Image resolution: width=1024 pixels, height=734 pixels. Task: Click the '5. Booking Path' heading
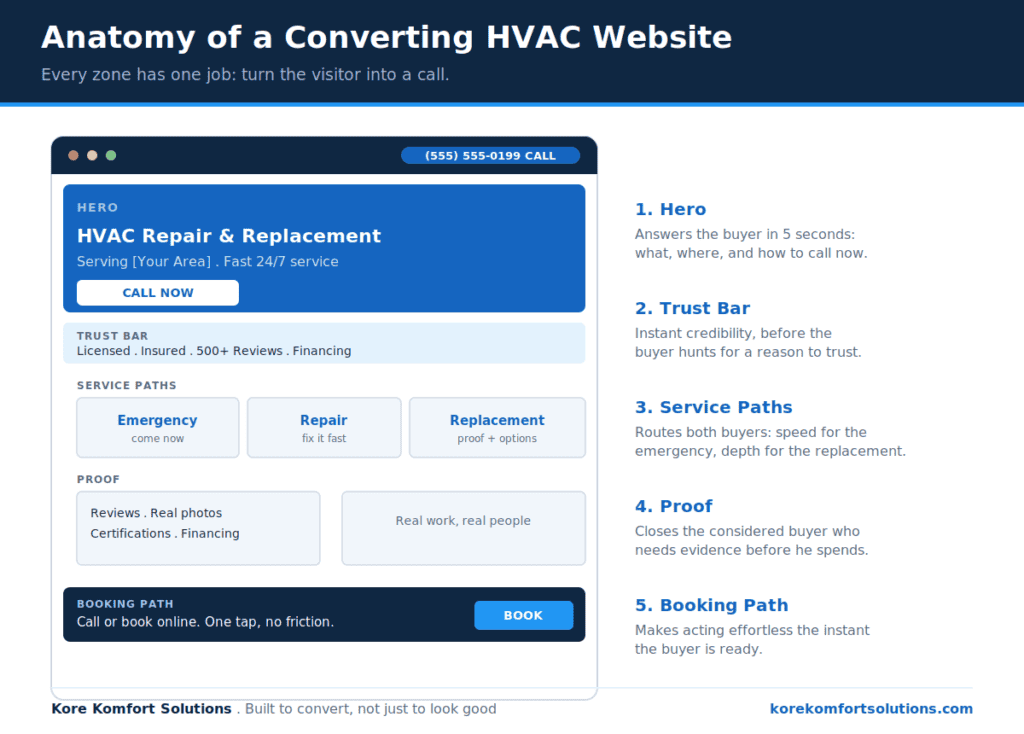coord(711,605)
